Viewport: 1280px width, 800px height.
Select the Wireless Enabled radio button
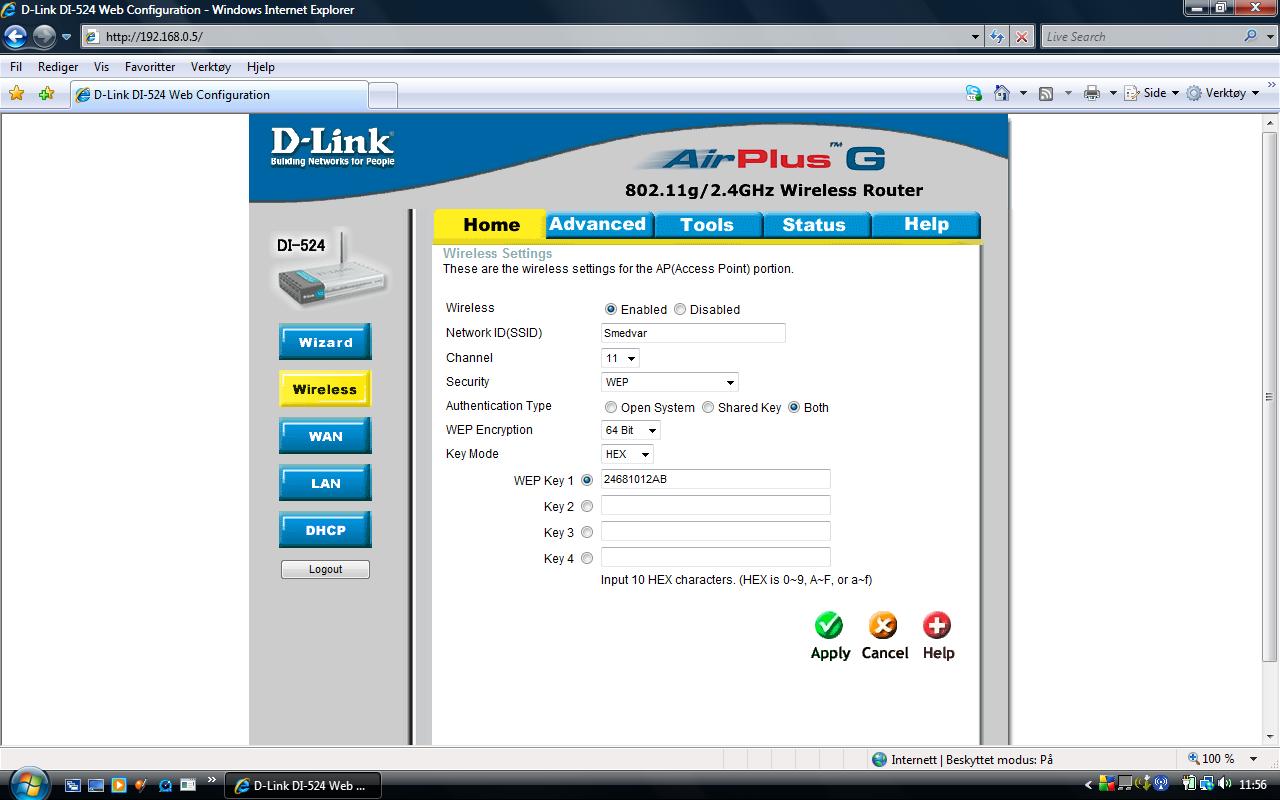pyautogui.click(x=611, y=310)
